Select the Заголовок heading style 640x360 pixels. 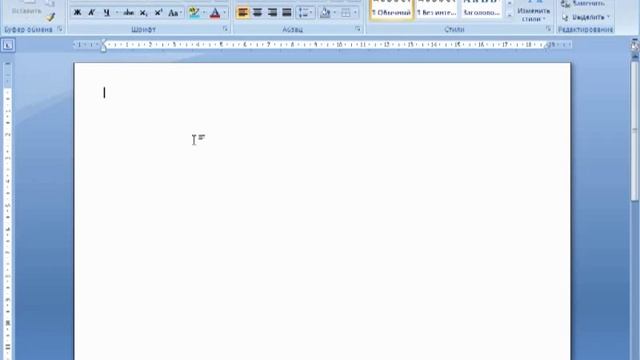pyautogui.click(x=481, y=9)
